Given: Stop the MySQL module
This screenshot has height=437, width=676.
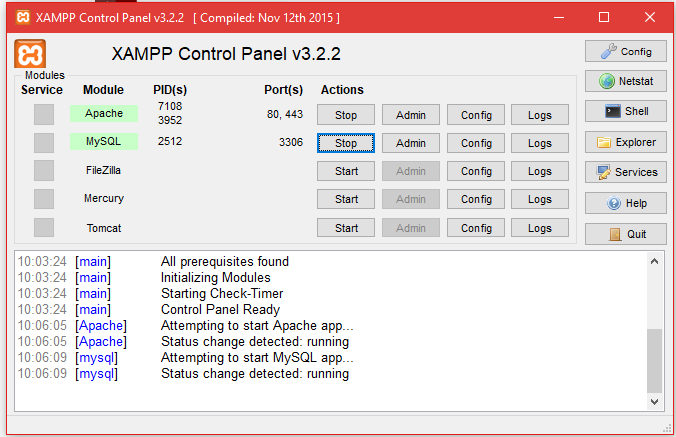Looking at the screenshot, I should pyautogui.click(x=346, y=143).
